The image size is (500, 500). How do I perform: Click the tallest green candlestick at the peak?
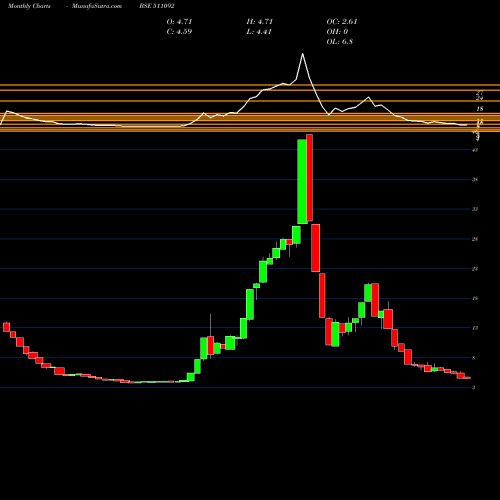tap(302, 182)
